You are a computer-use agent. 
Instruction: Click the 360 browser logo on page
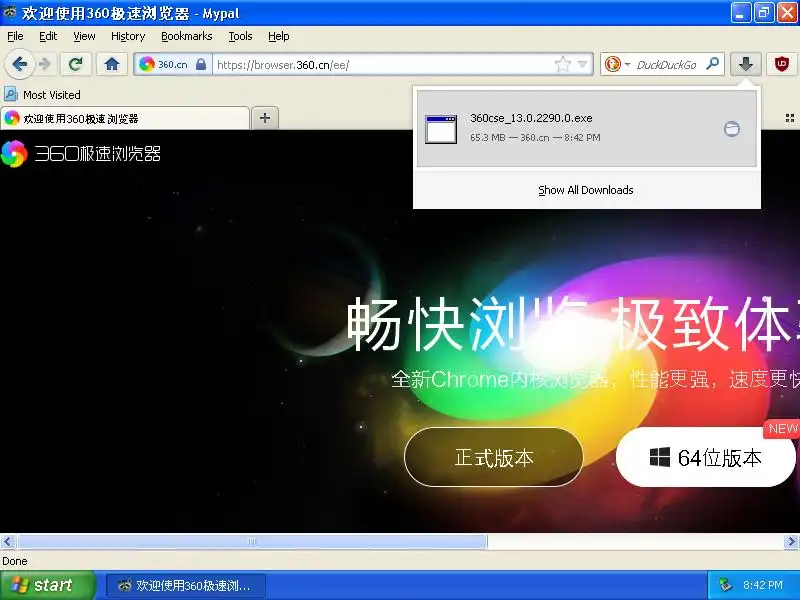pyautogui.click(x=14, y=154)
